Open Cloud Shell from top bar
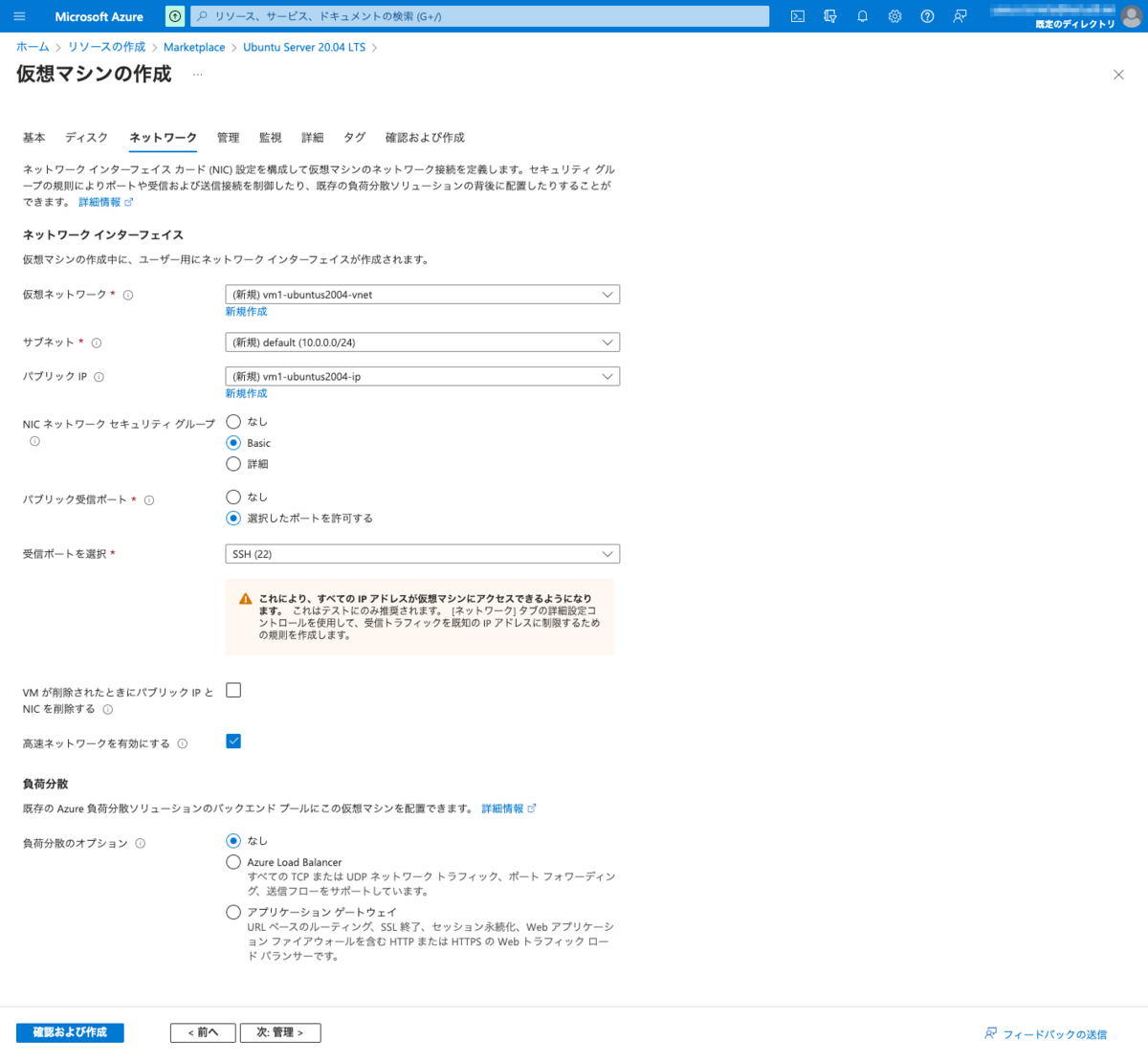 pos(798,16)
